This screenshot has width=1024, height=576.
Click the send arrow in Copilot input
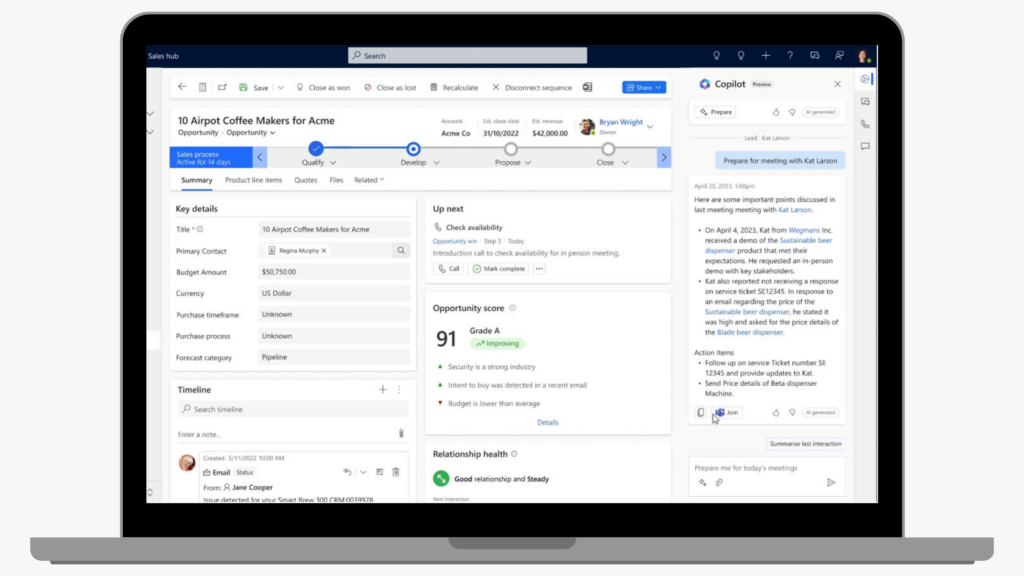830,482
